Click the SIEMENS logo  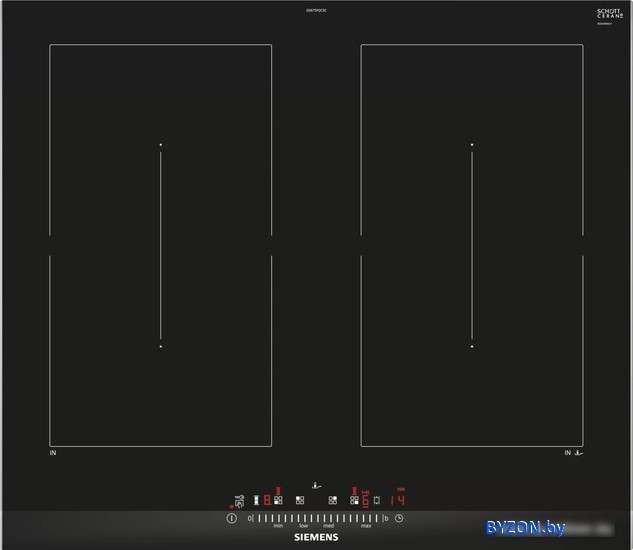coord(316,537)
